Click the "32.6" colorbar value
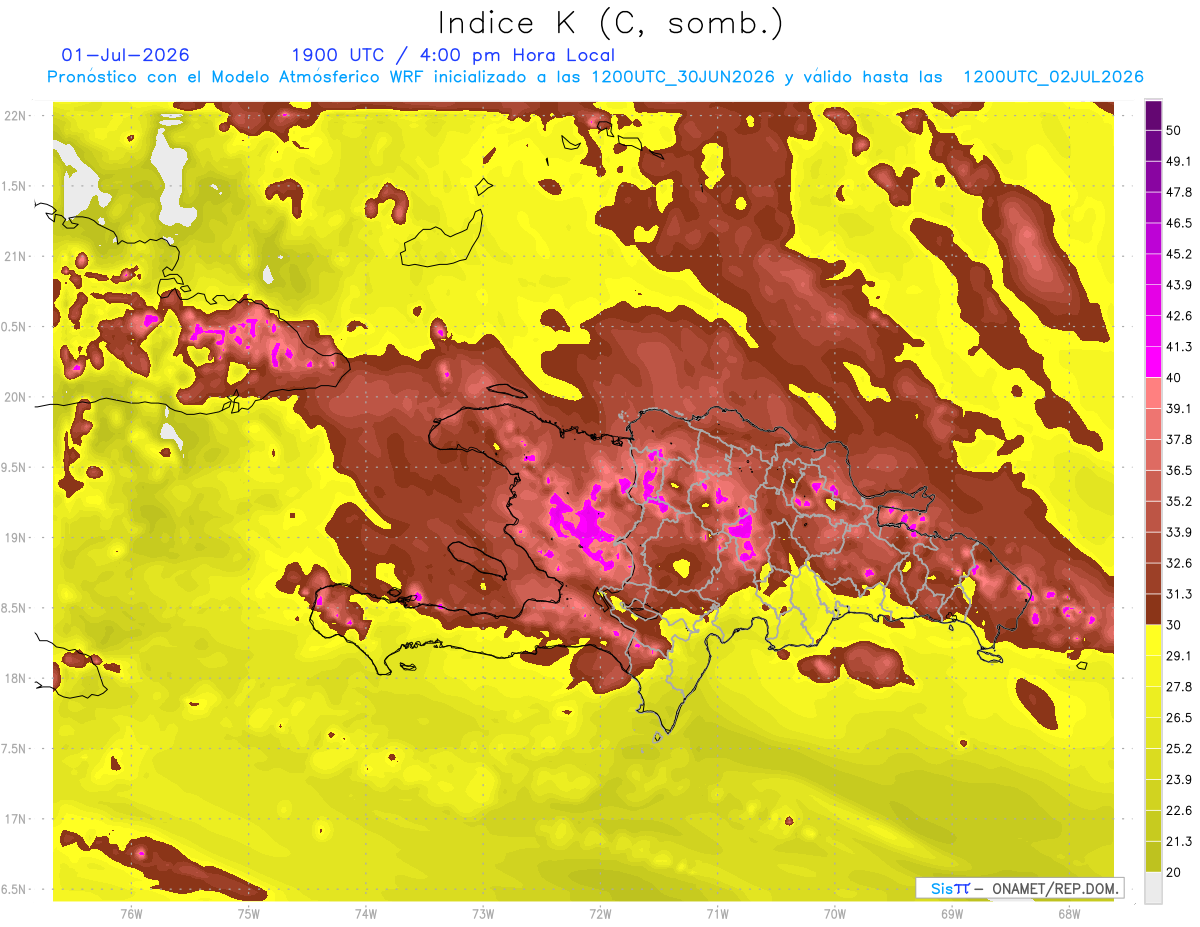This screenshot has width=1200, height=927. [1179, 563]
